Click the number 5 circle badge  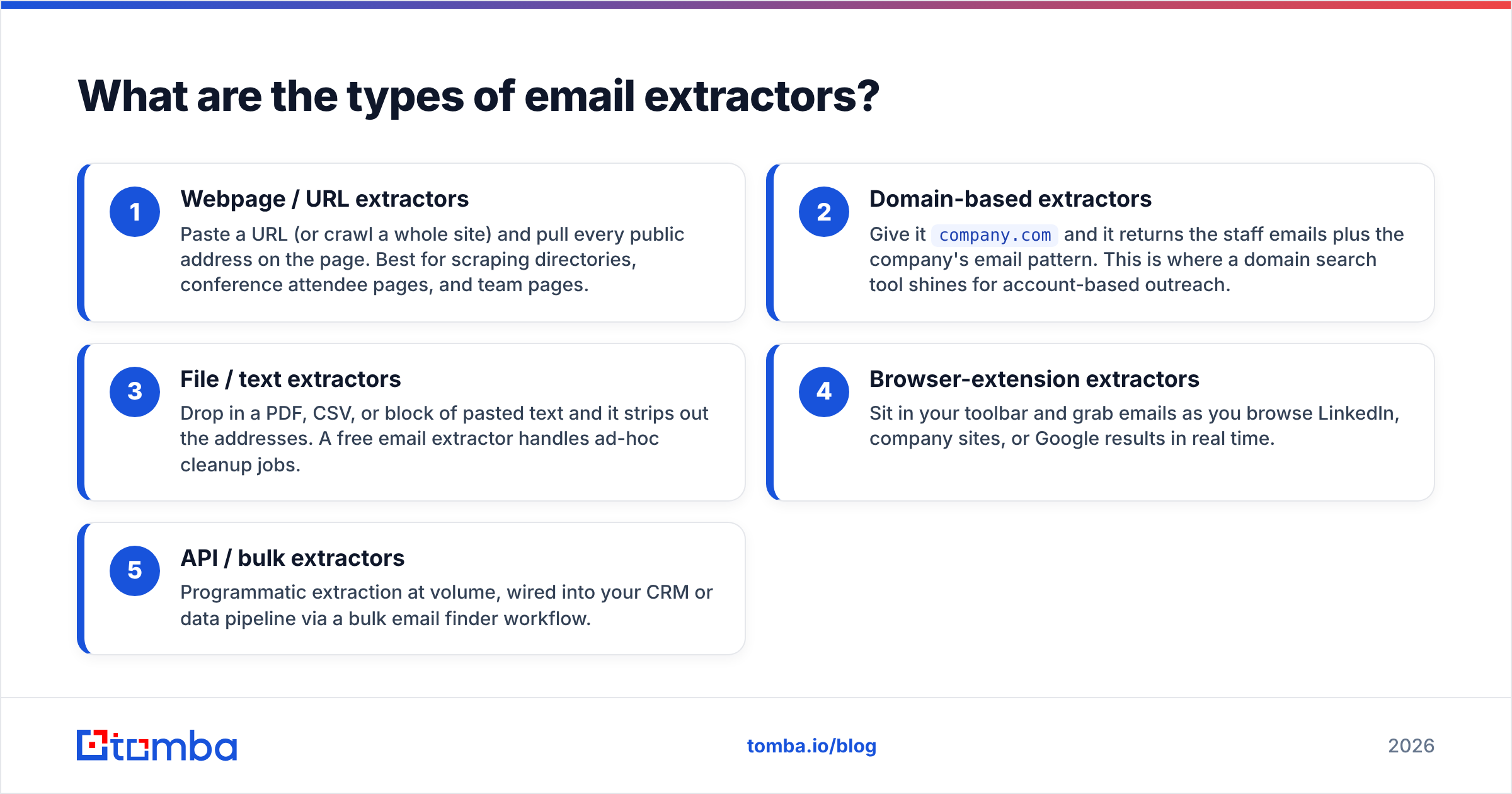(135, 570)
